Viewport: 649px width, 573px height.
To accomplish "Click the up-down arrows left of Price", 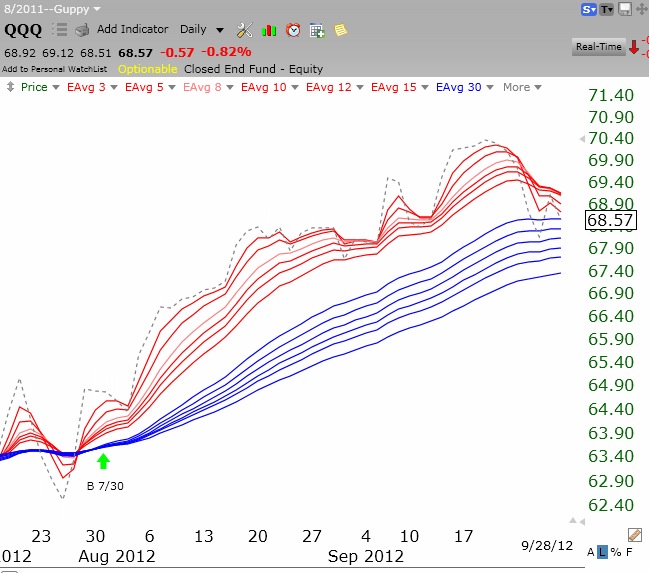I will [x=10, y=87].
